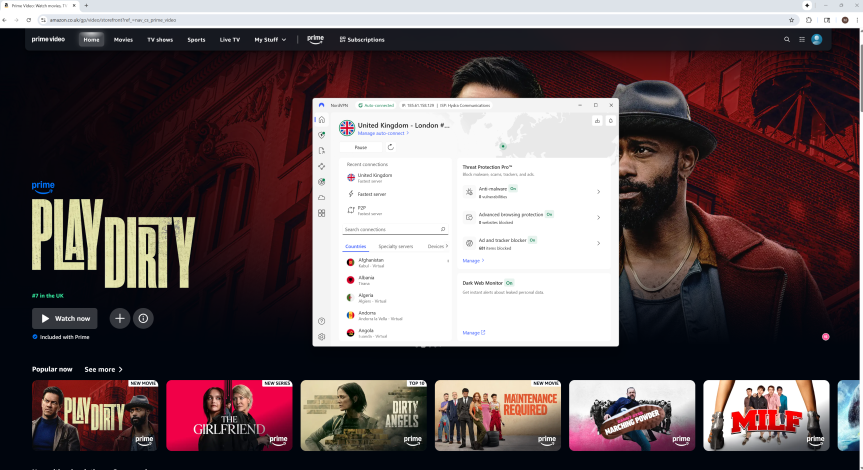Select P2P fastest server connection
The width and height of the screenshot is (863, 470).
[394, 210]
